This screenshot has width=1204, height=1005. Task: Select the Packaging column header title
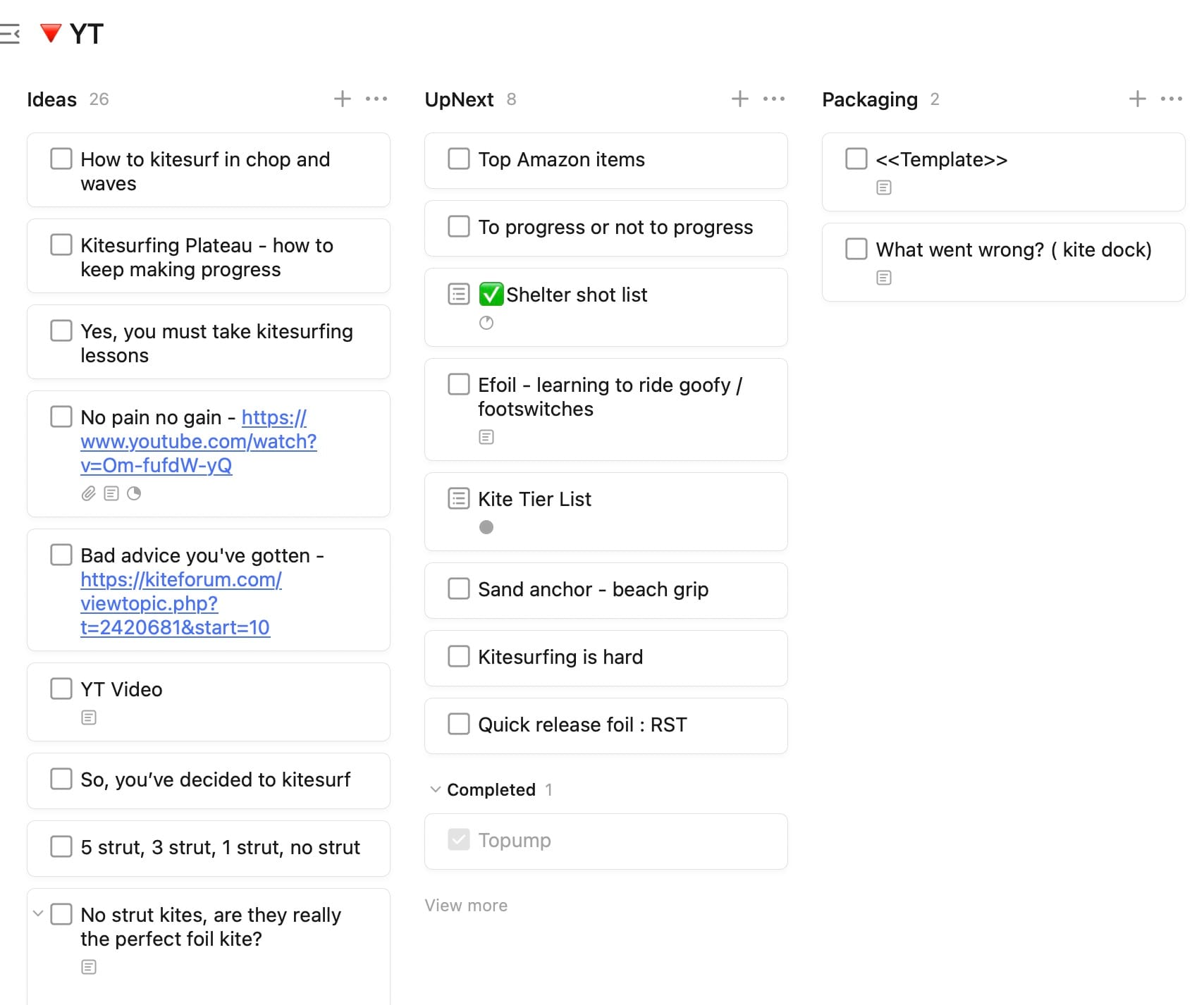870,99
